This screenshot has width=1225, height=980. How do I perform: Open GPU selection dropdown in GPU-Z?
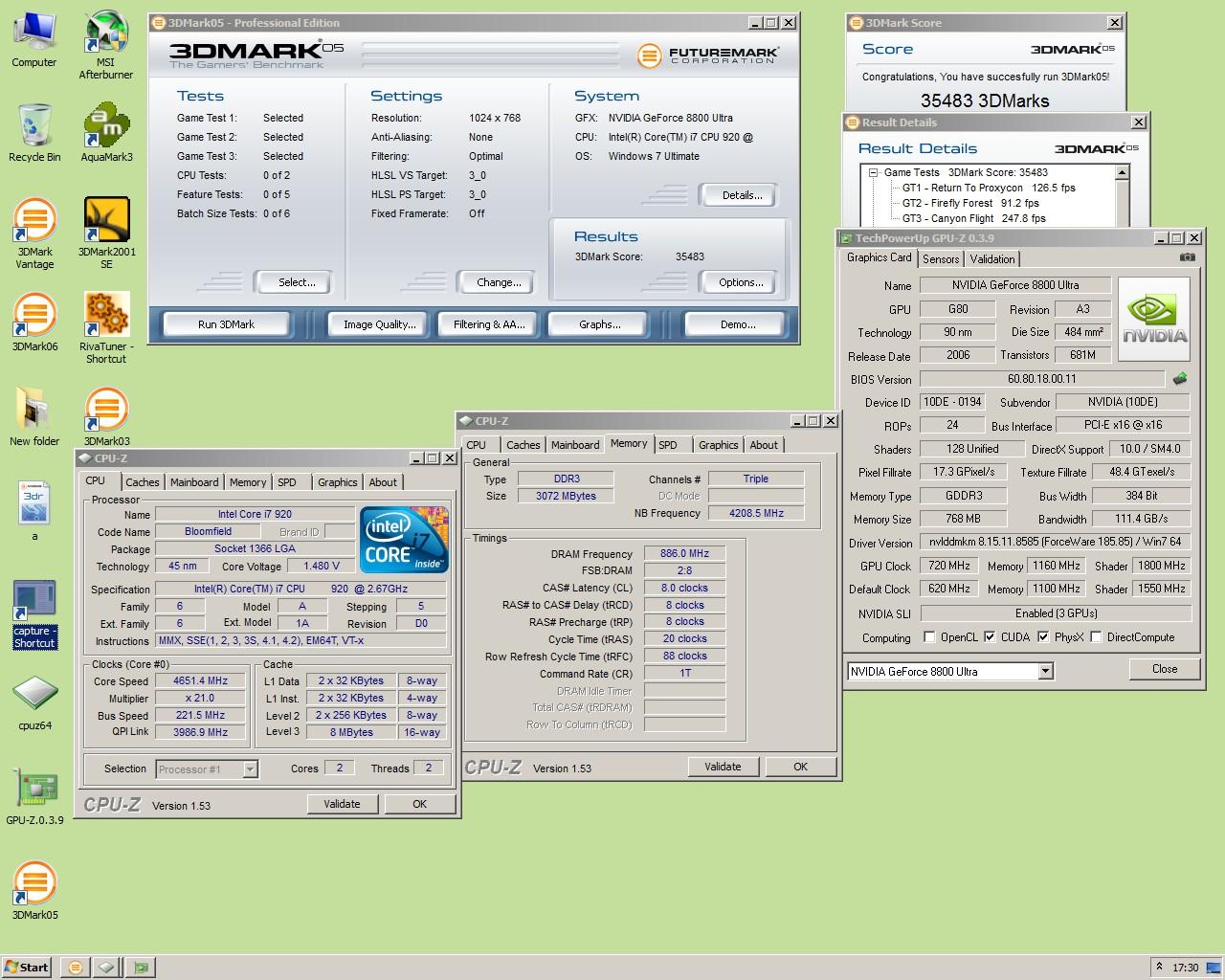[1046, 671]
